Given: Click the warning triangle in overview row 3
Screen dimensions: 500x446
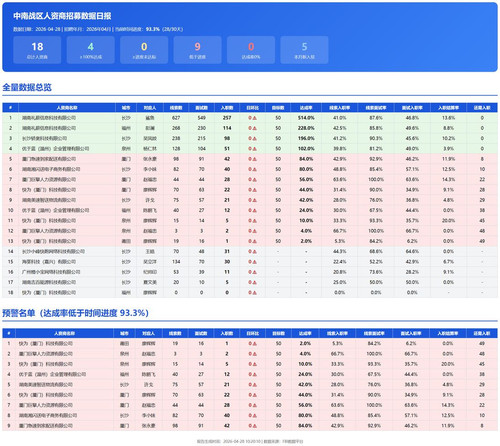Looking at the screenshot, I should (255, 139).
